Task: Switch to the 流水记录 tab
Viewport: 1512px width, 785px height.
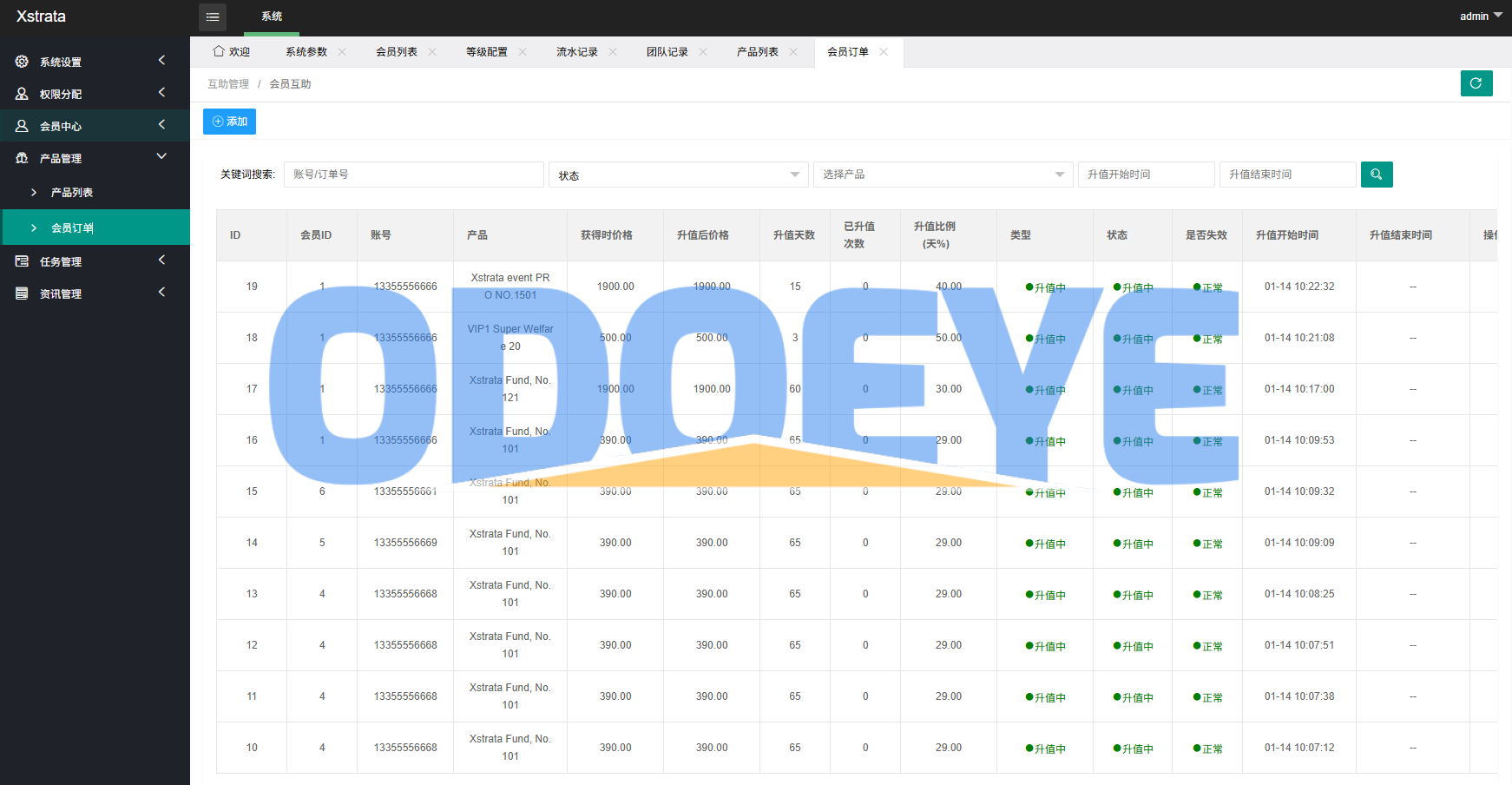Action: (576, 52)
